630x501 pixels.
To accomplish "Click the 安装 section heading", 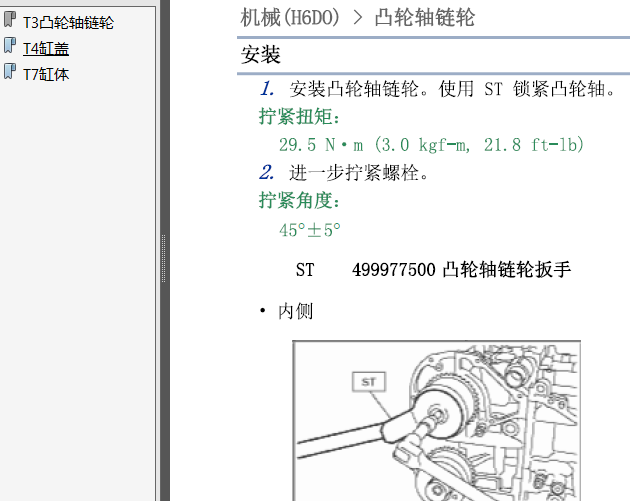I will point(261,55).
